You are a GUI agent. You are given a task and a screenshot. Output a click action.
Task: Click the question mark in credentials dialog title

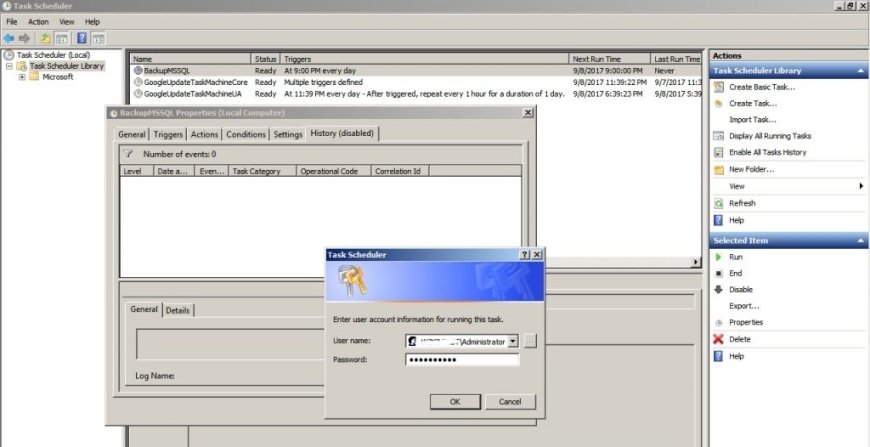click(525, 255)
